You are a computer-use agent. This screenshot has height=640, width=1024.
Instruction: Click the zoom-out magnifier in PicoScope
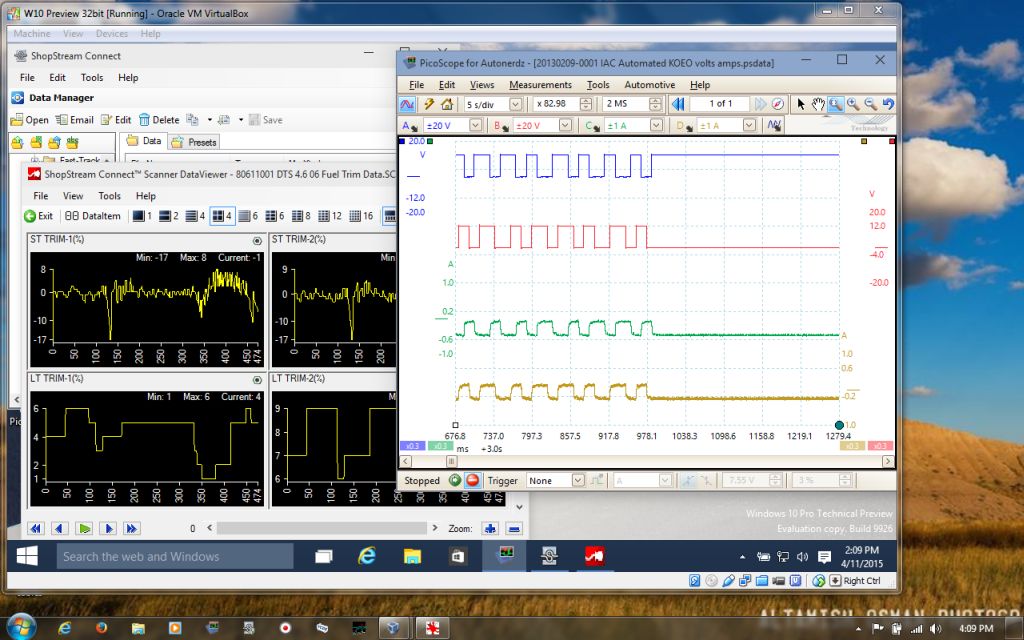coord(871,104)
